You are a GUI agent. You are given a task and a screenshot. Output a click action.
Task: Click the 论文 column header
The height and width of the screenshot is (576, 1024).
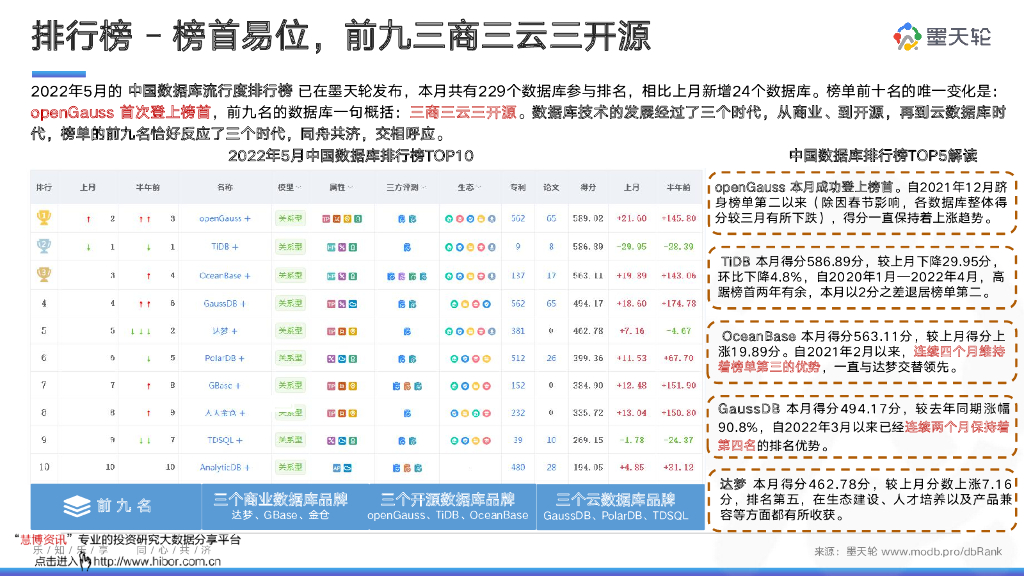pos(551,187)
